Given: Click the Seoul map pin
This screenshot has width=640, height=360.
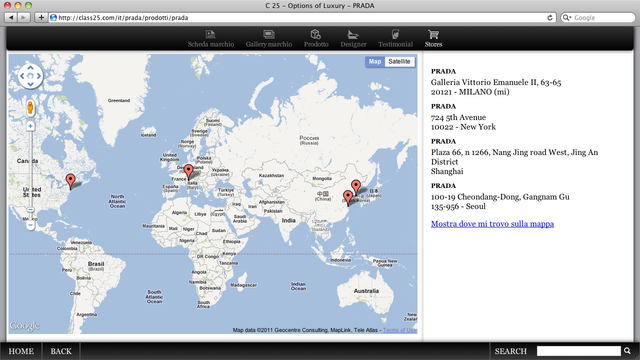Looking at the screenshot, I should (x=356, y=187).
